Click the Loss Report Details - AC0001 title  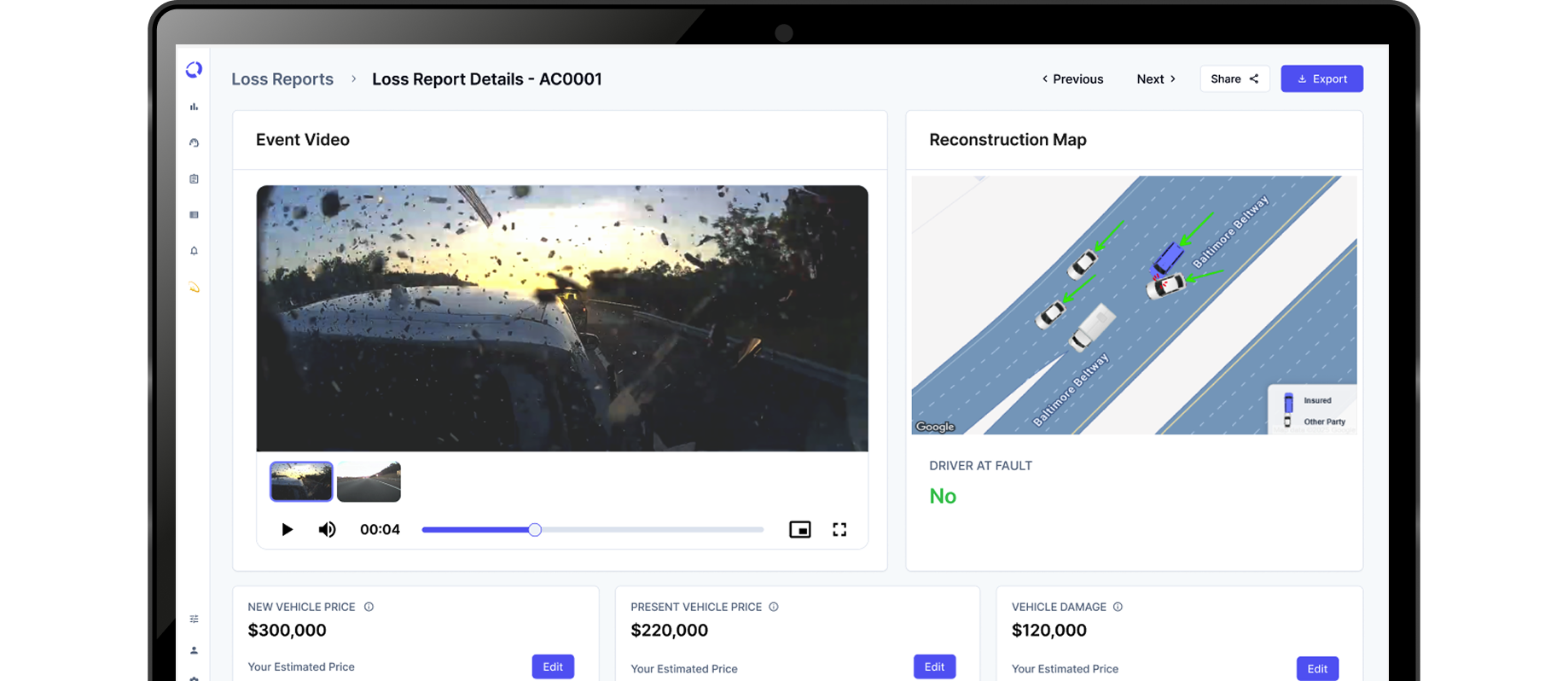click(487, 79)
